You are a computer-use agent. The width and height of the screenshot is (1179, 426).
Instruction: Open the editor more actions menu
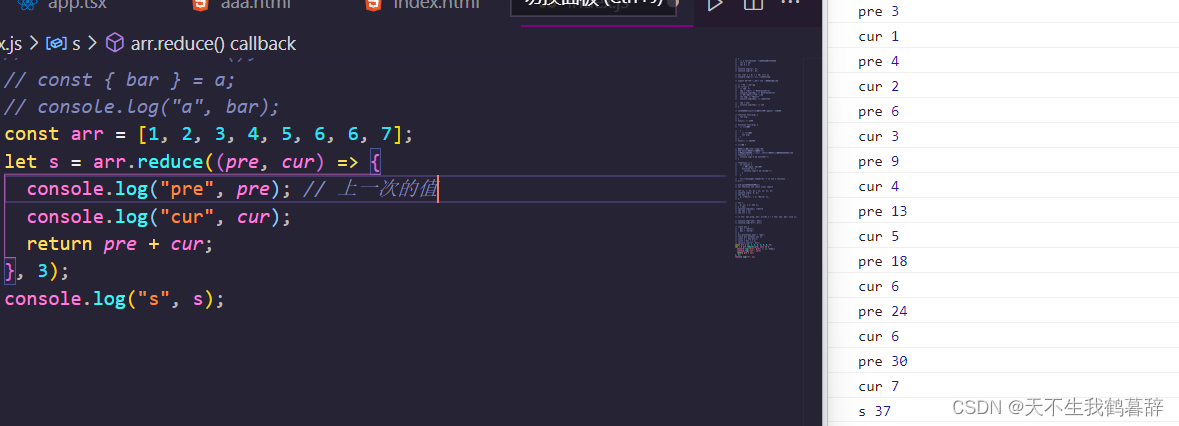point(790,3)
